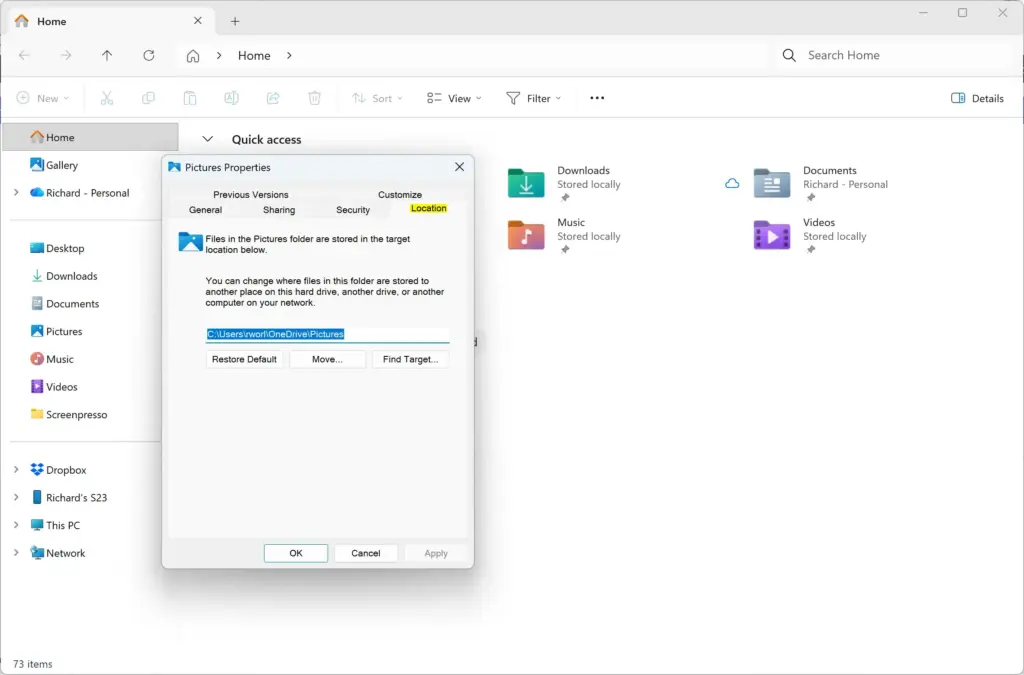
Task: Click the Refresh icon in navigation bar
Action: pyautogui.click(x=149, y=55)
